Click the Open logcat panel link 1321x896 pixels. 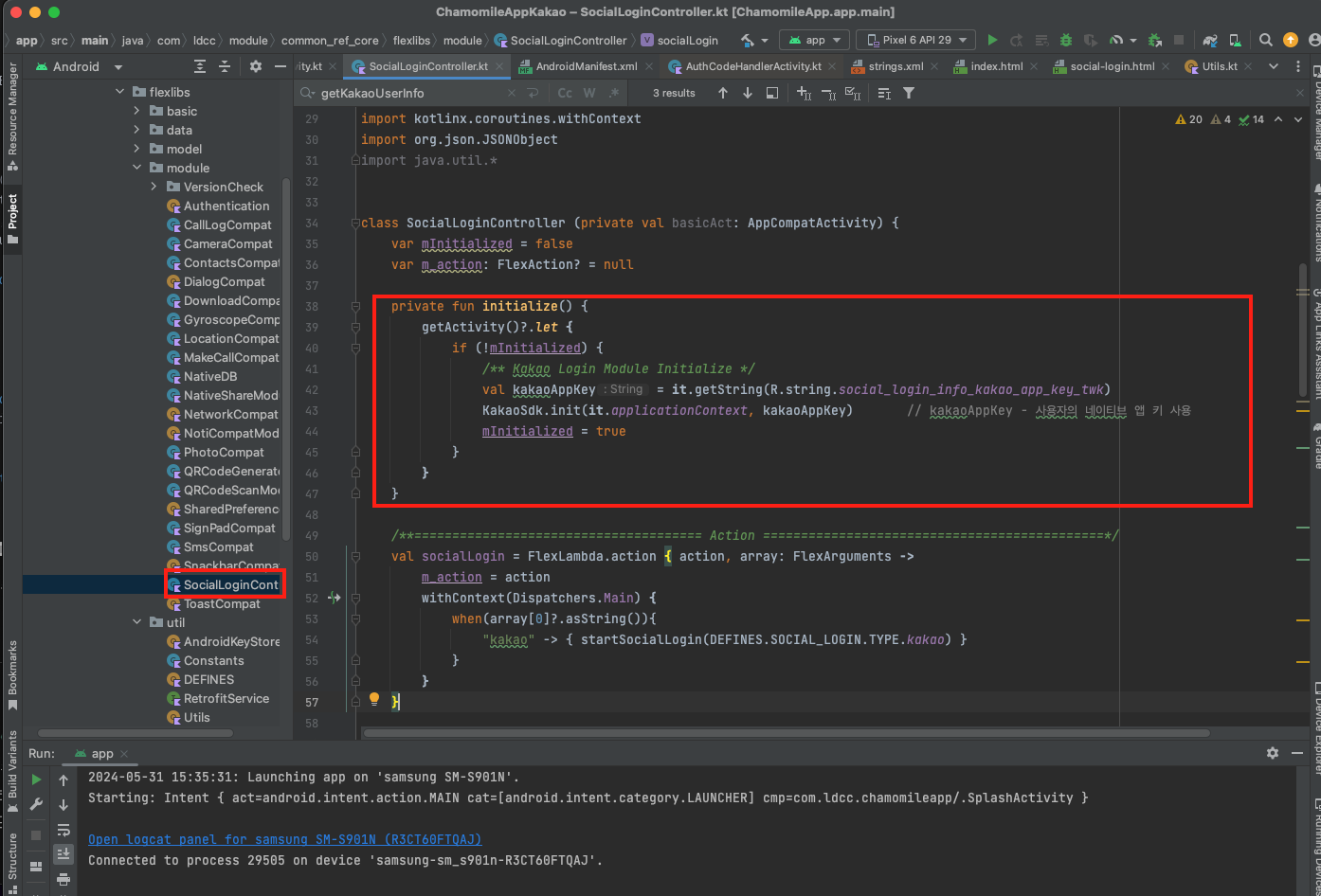(284, 839)
